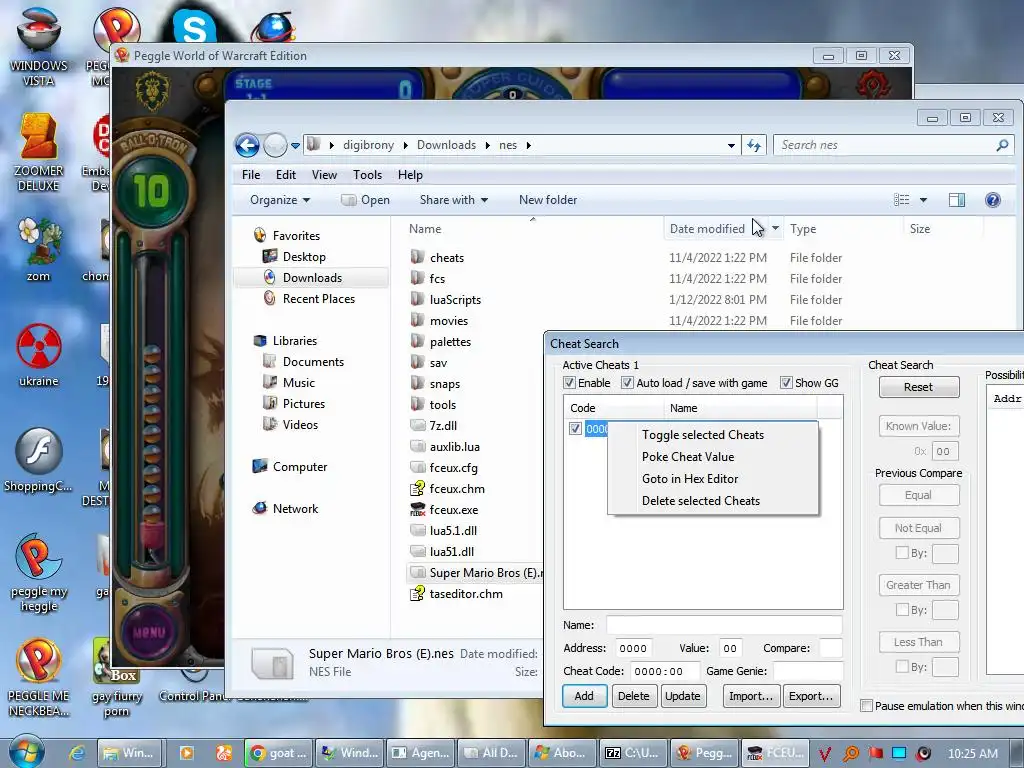Click the Peggle MENU round button
The image size is (1024, 768).
point(149,632)
